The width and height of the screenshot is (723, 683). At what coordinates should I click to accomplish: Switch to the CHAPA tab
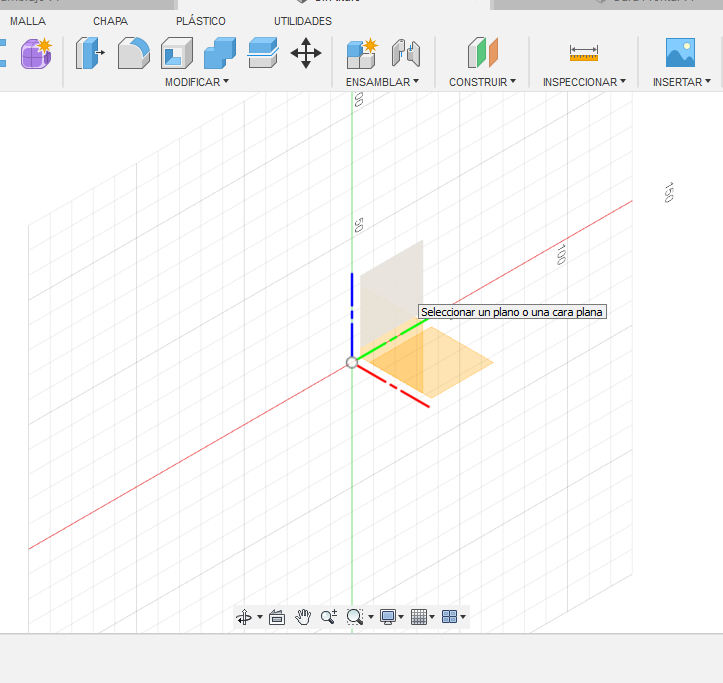click(110, 21)
